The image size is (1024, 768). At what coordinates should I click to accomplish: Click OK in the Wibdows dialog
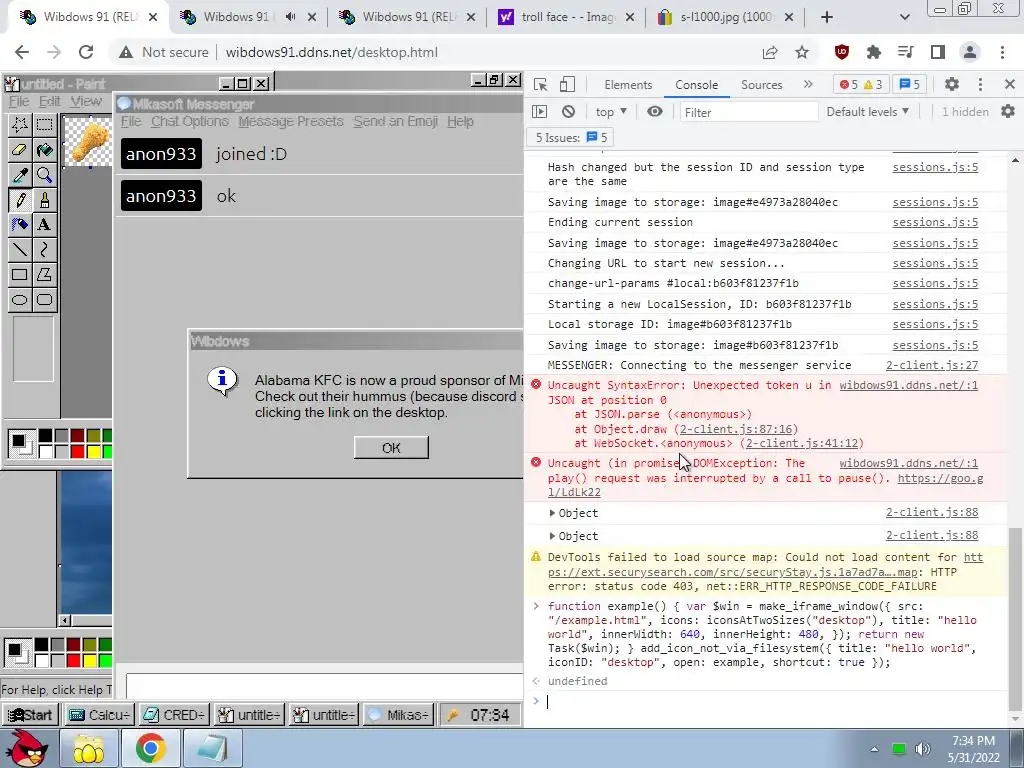tap(391, 448)
